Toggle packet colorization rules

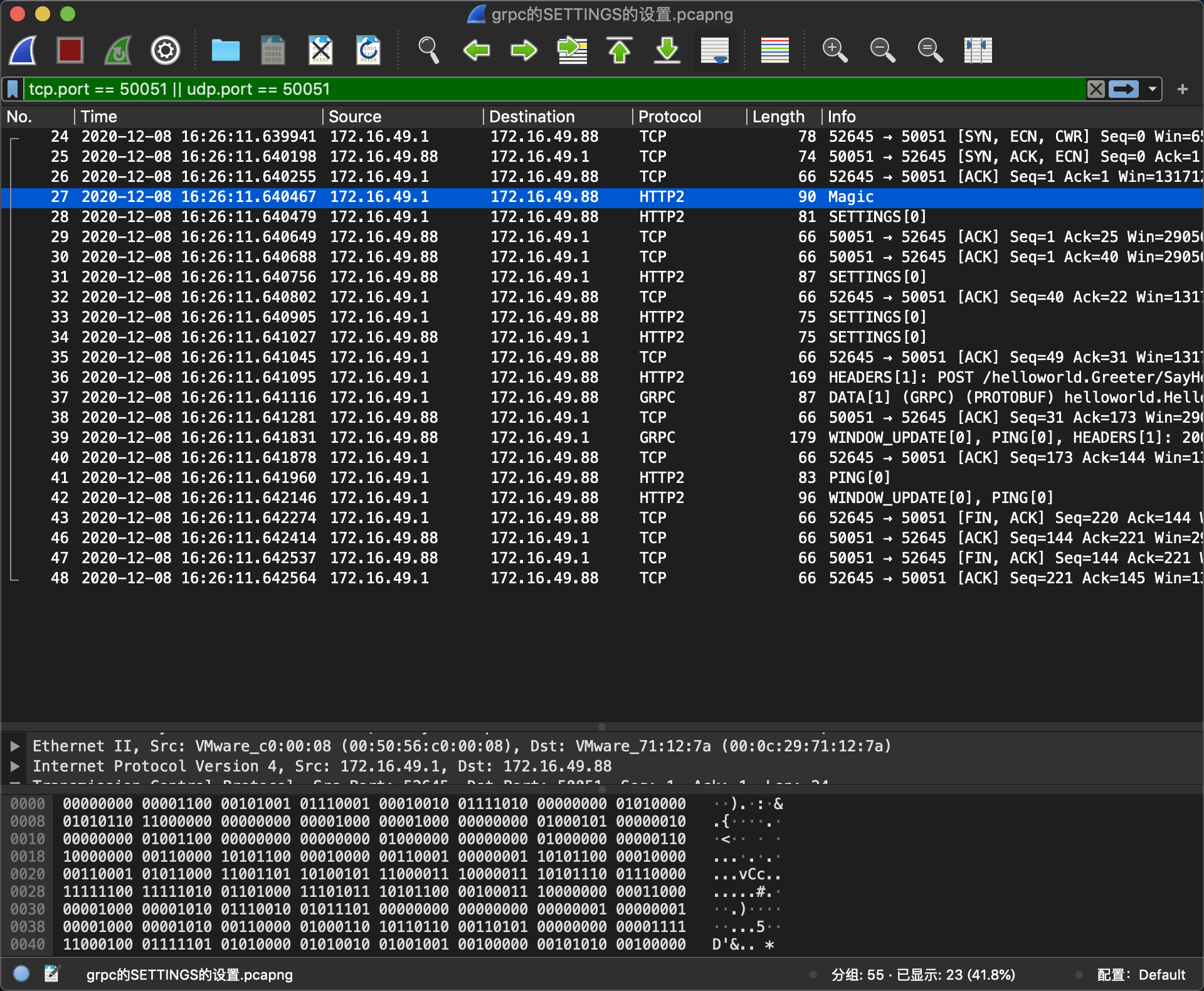tap(774, 50)
